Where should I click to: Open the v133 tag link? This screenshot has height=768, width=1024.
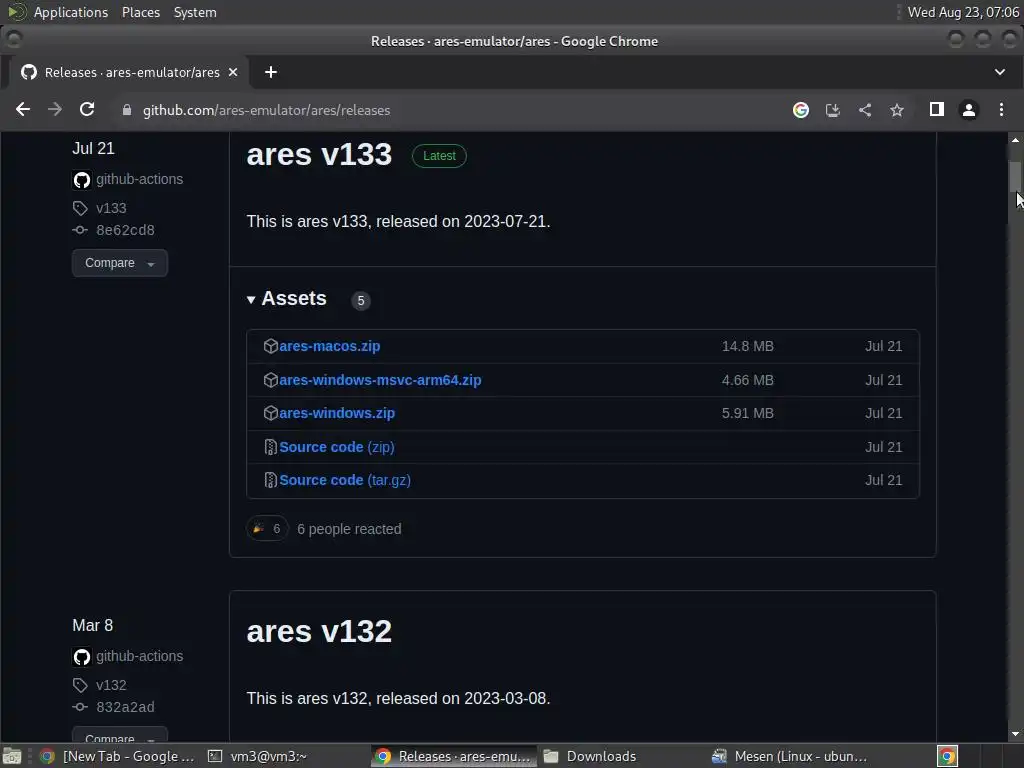111,208
